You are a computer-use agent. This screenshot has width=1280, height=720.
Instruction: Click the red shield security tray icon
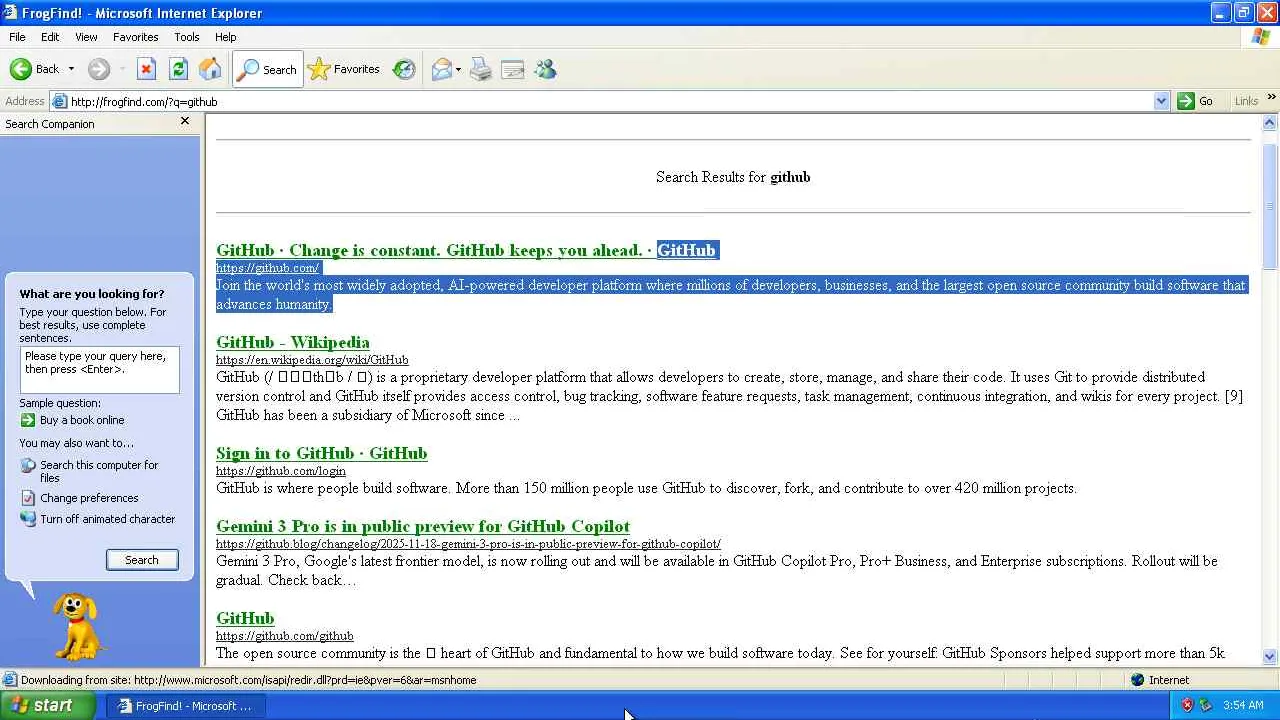(1187, 705)
